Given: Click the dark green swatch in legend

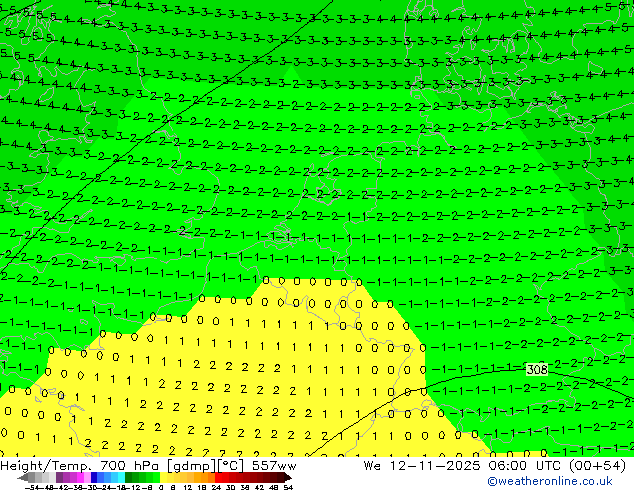Looking at the screenshot, I should (129, 477).
